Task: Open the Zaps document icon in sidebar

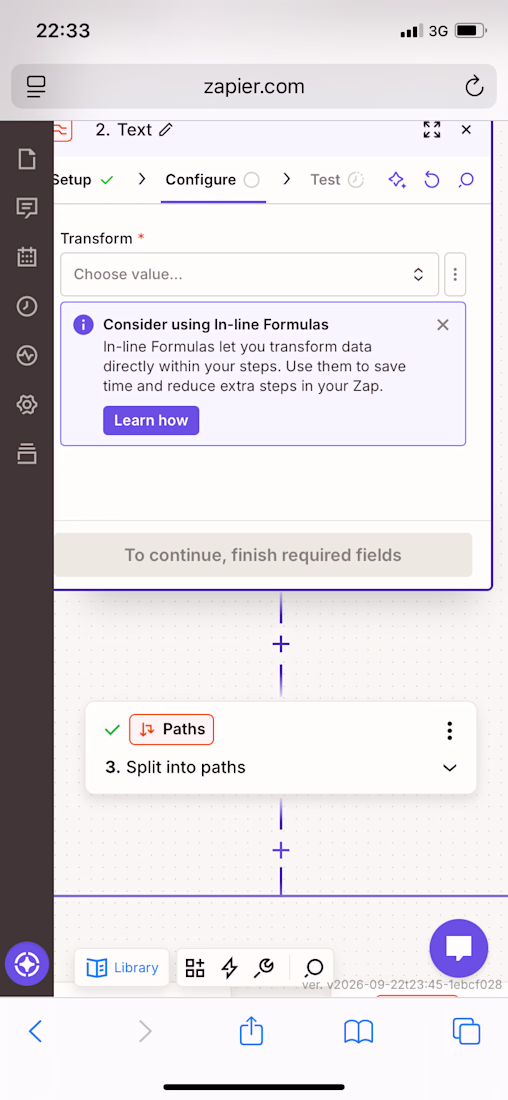Action: (27, 159)
